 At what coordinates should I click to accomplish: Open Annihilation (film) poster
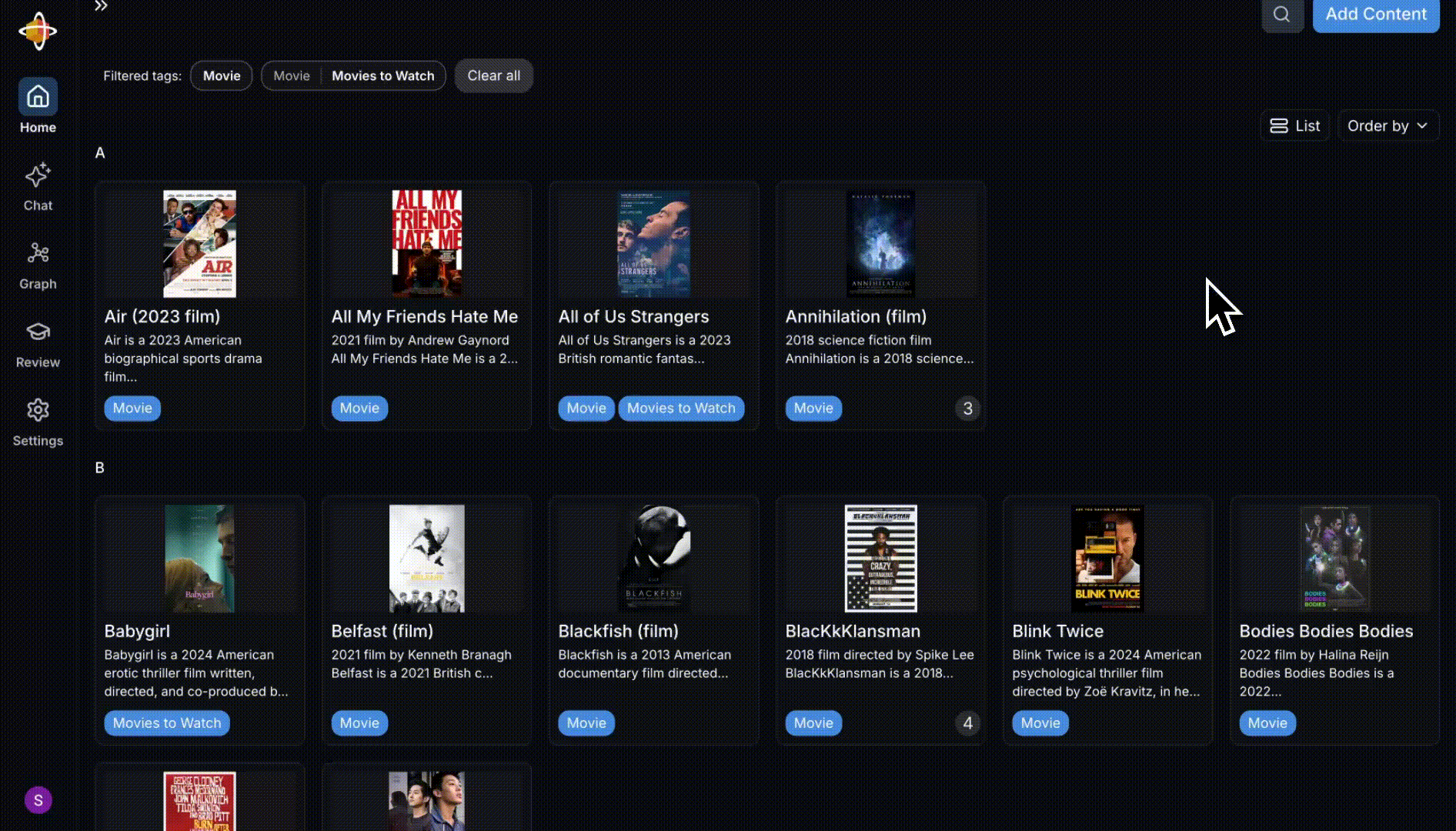click(881, 244)
